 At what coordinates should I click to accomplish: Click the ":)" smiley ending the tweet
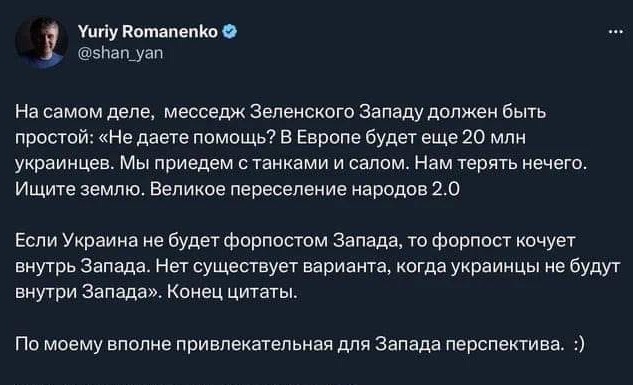577,344
